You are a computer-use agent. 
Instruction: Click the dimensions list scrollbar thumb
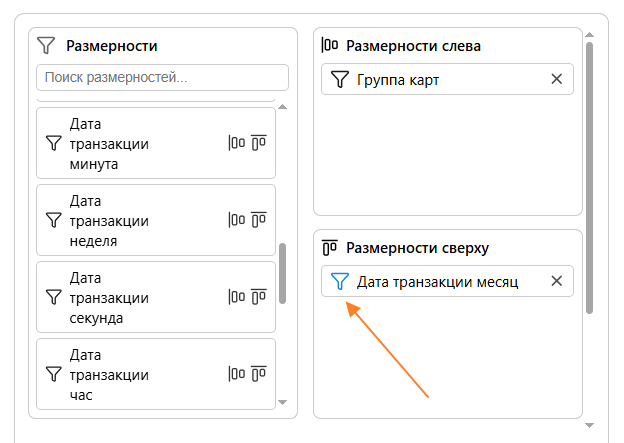click(282, 272)
